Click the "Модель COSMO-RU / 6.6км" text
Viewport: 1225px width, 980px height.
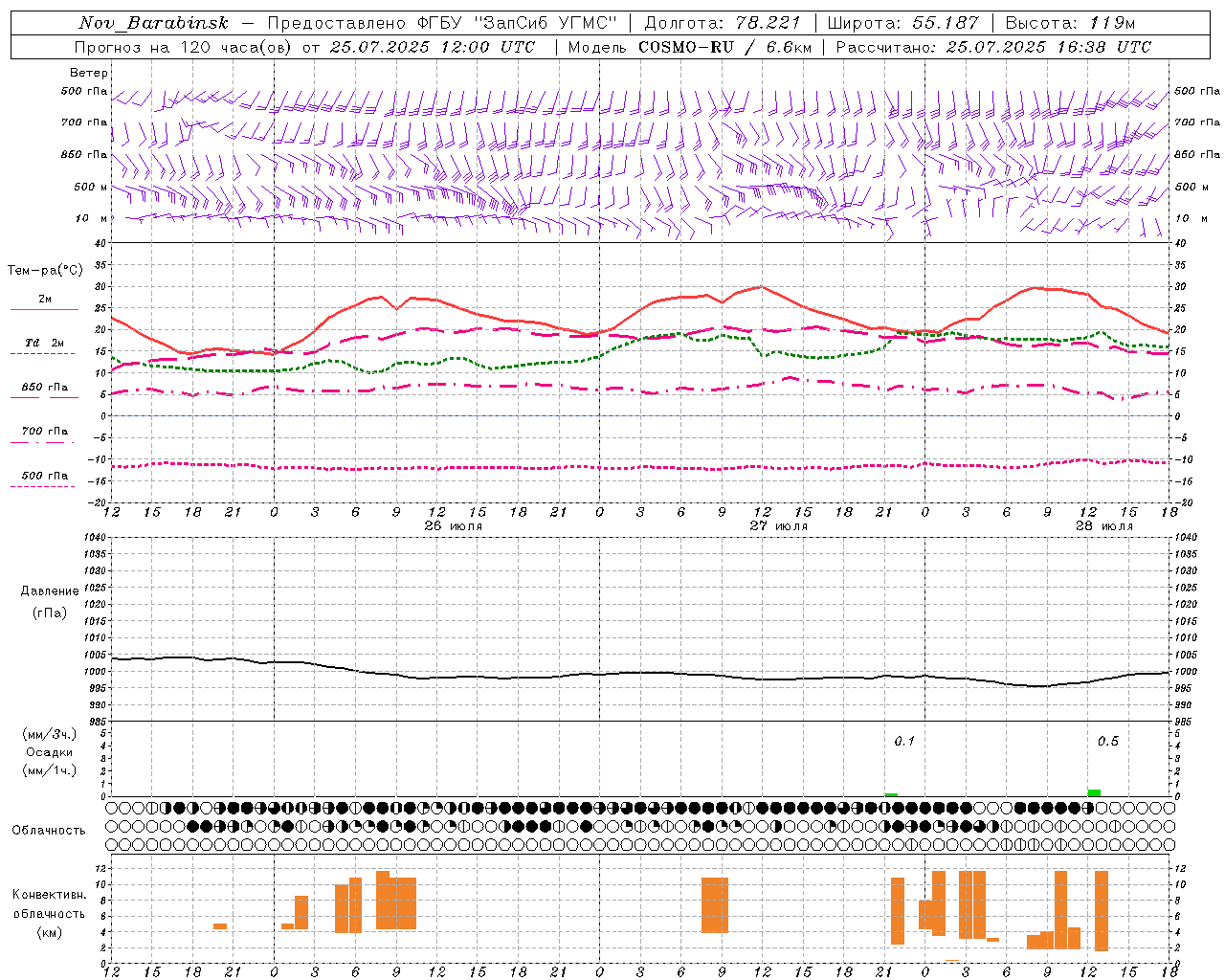690,47
